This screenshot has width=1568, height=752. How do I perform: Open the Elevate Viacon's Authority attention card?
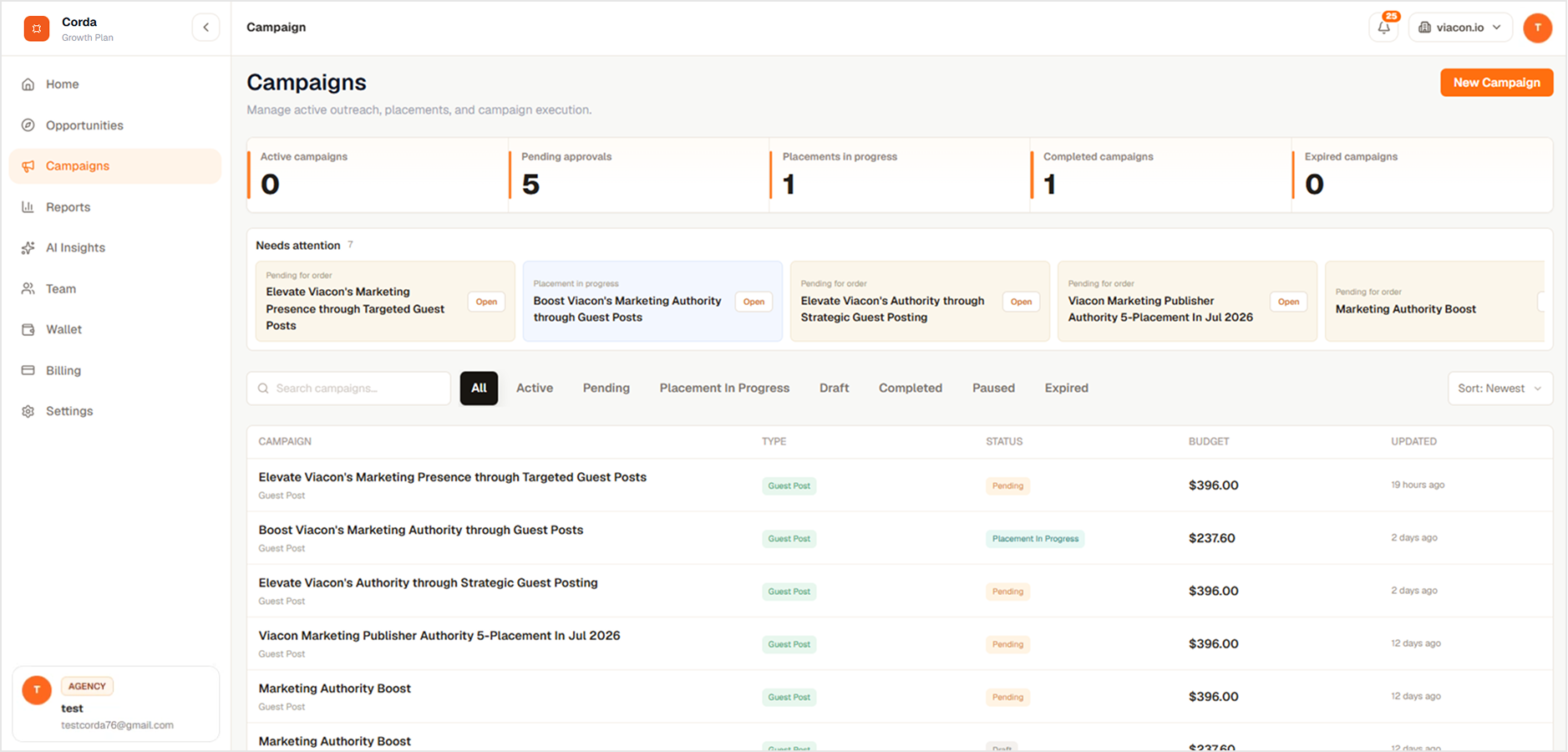click(920, 301)
